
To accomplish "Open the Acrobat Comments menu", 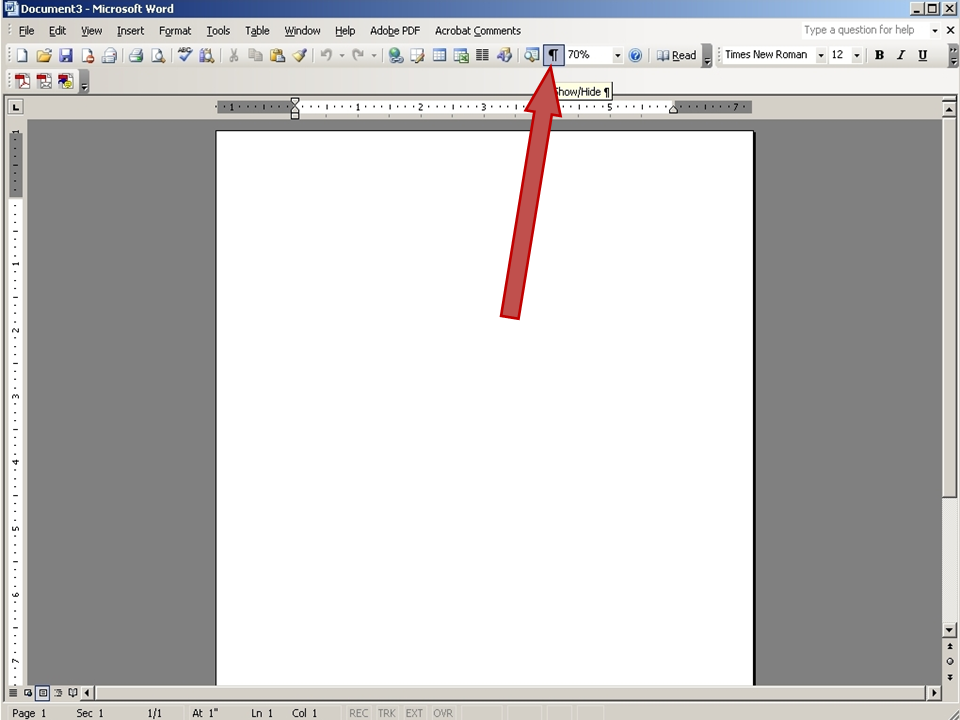I will 478,30.
